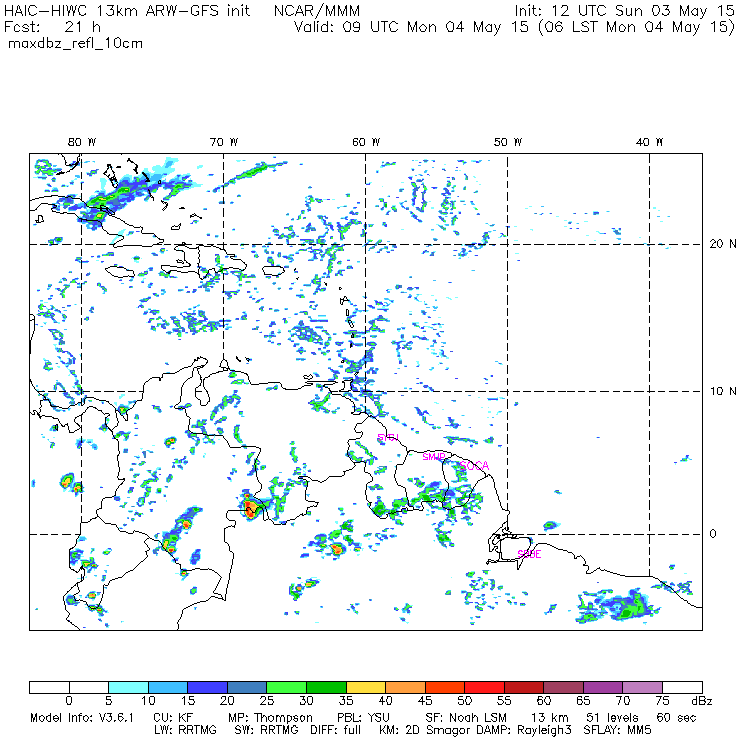Image resolution: width=740 pixels, height=740 pixels.
Task: Click the '51 levels' text
Action: [x=612, y=718]
